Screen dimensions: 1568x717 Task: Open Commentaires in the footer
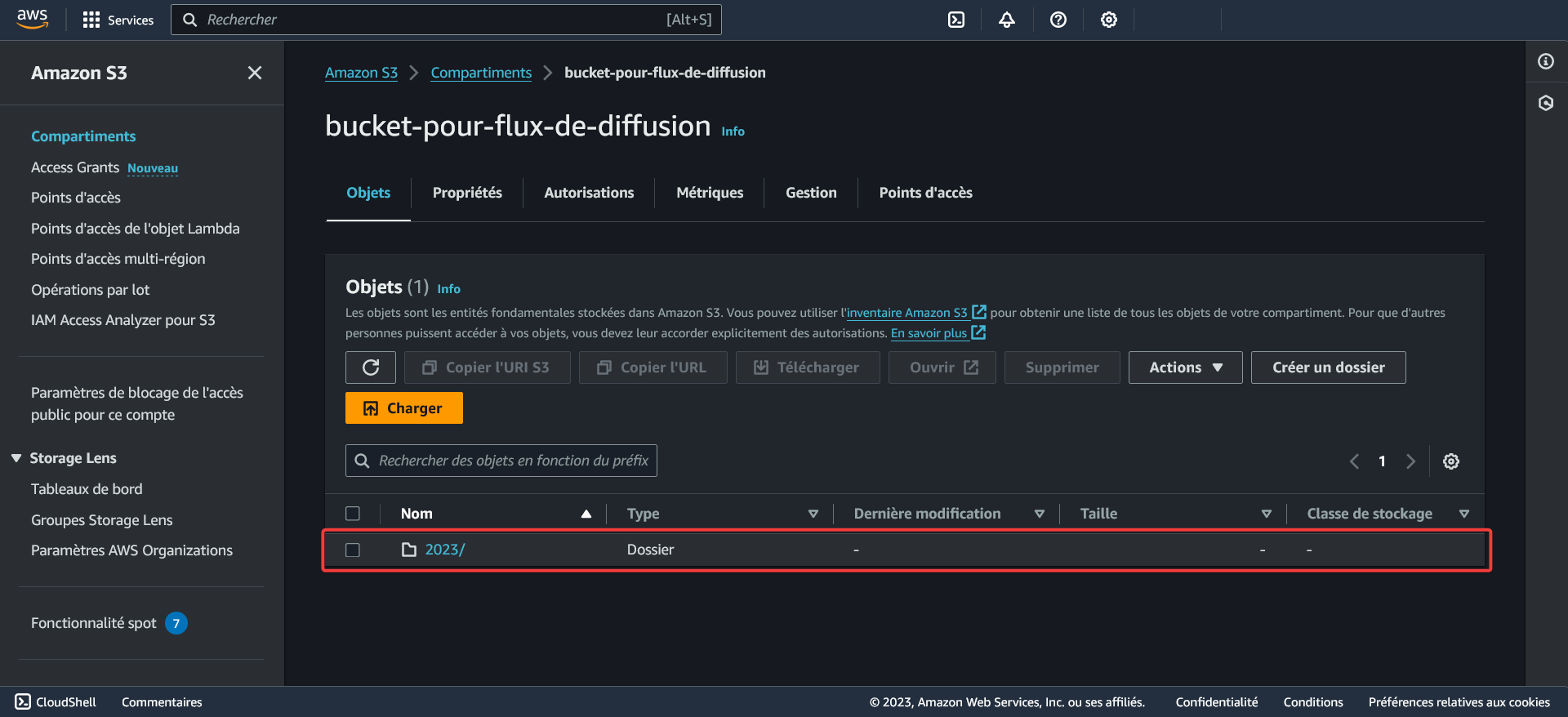[162, 702]
